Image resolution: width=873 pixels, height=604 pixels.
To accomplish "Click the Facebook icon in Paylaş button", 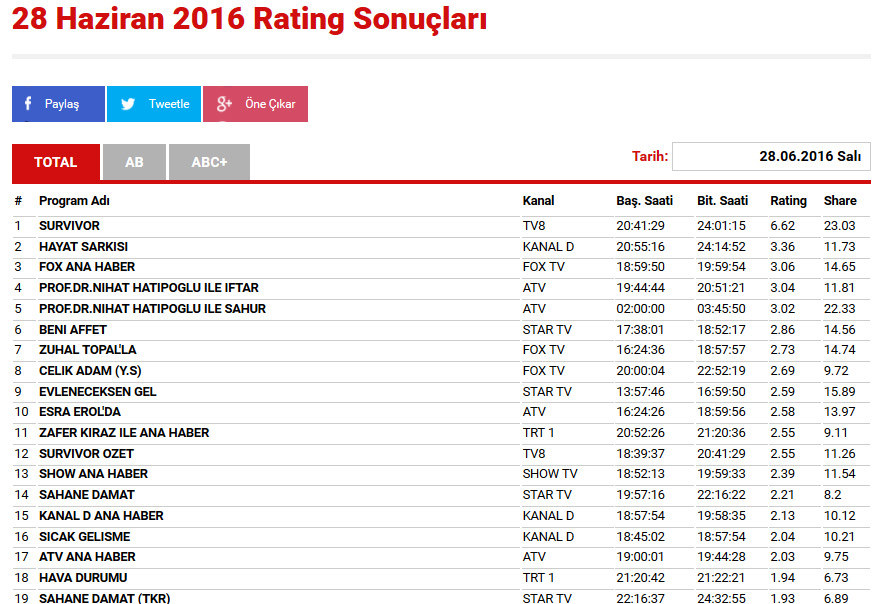I will (28, 104).
